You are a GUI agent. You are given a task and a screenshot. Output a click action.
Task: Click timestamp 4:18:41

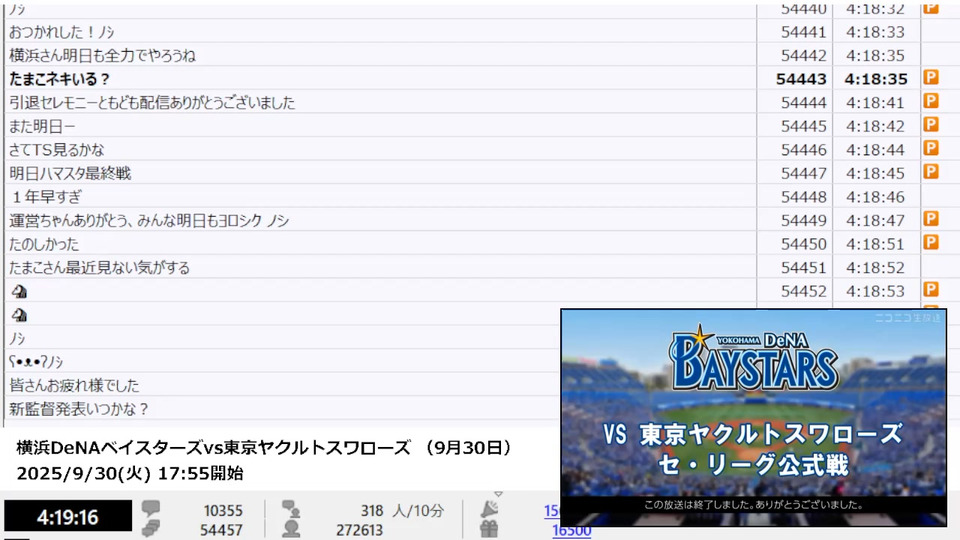(x=876, y=103)
